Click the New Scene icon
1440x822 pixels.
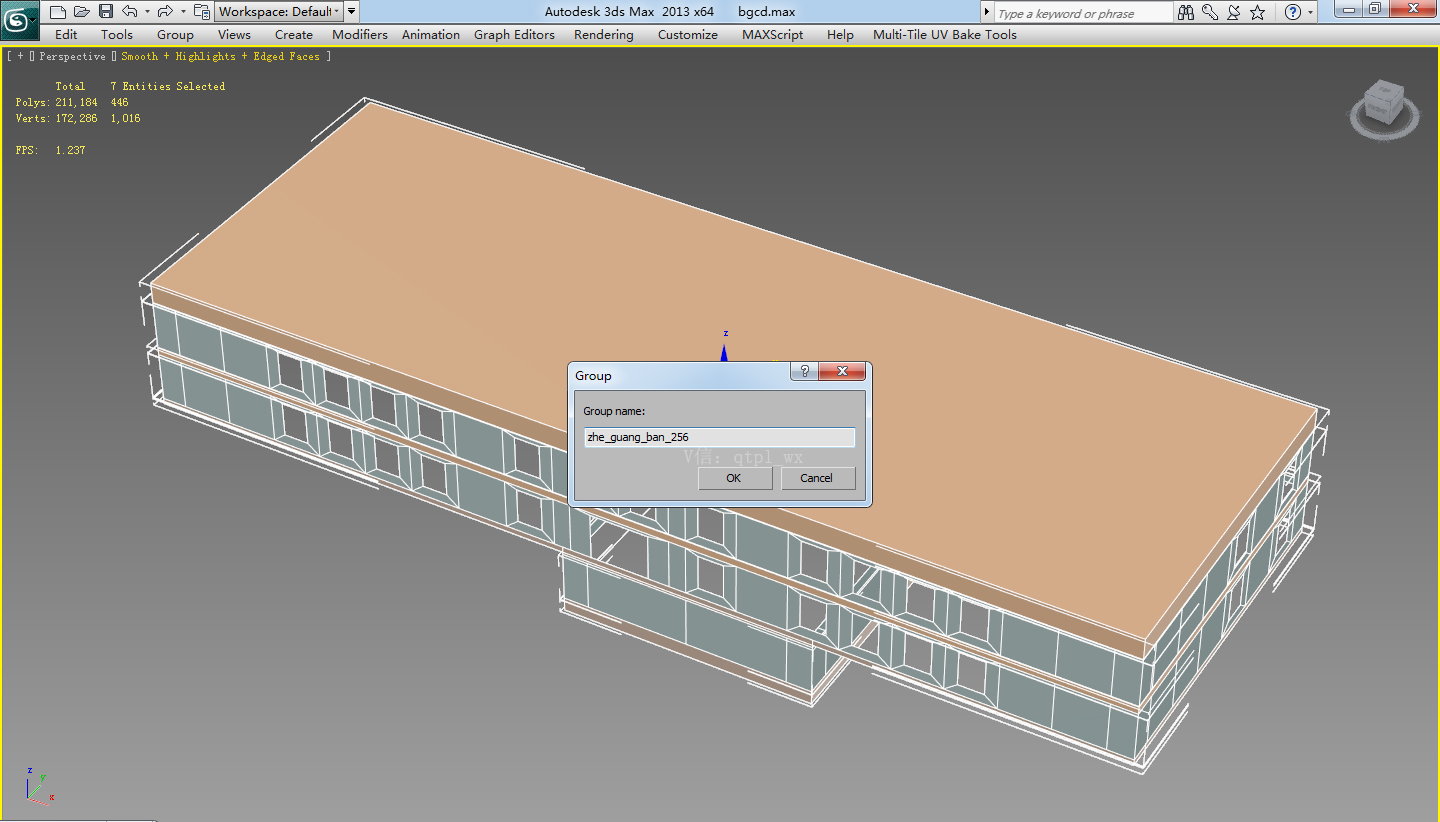[58, 12]
